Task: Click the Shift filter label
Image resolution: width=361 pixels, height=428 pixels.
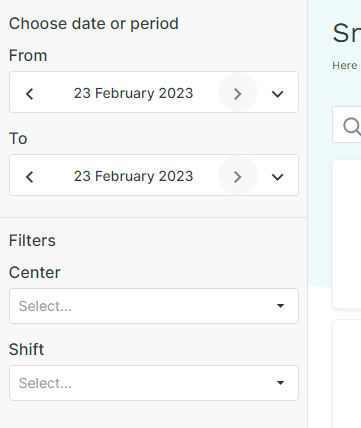Action: 26,349
